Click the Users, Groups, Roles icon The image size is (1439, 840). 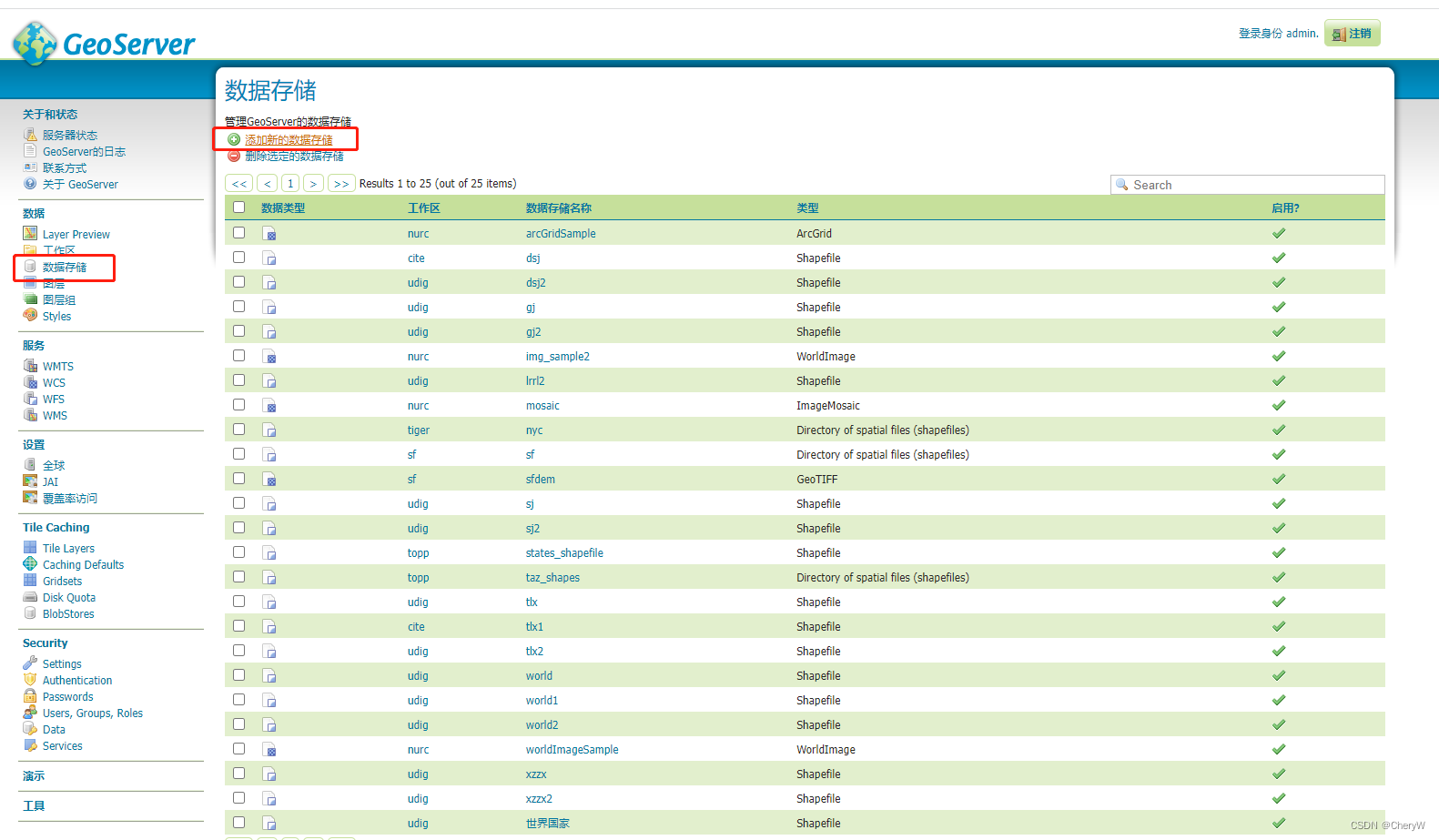pyautogui.click(x=30, y=713)
